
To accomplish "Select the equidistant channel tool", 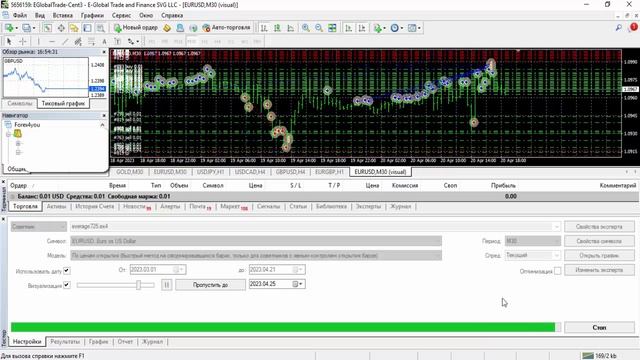I will pyautogui.click(x=78, y=41).
